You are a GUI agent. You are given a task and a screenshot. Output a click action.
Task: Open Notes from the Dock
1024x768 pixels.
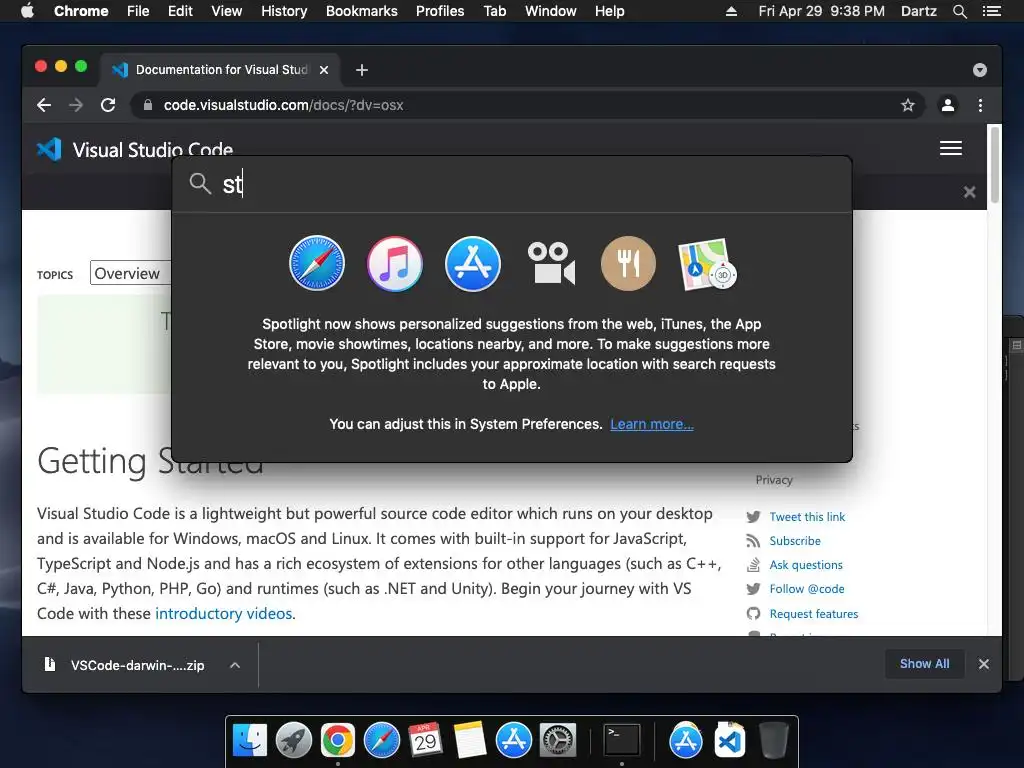[470, 740]
